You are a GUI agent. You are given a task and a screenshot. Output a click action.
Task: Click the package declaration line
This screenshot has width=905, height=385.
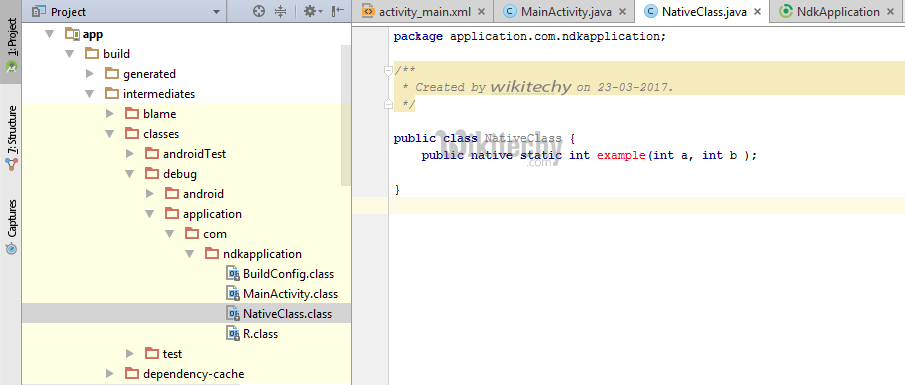pos(529,37)
